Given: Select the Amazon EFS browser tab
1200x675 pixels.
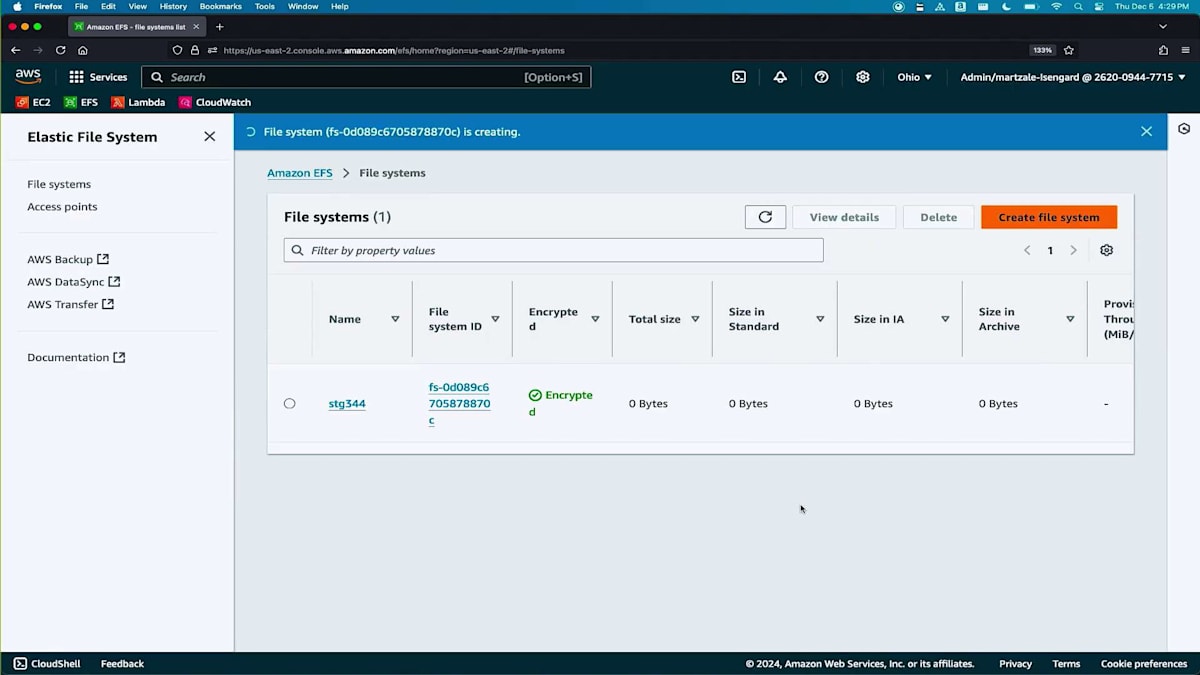Looking at the screenshot, I should point(136,27).
